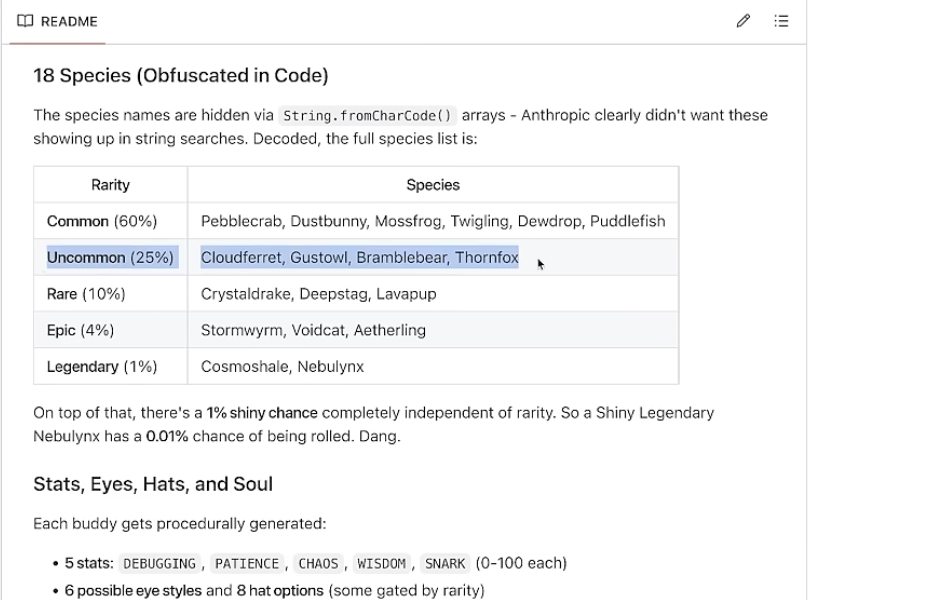The width and height of the screenshot is (926, 600).
Task: Click the "18 Species (Obfuscated in Code)" heading
Action: tap(180, 75)
